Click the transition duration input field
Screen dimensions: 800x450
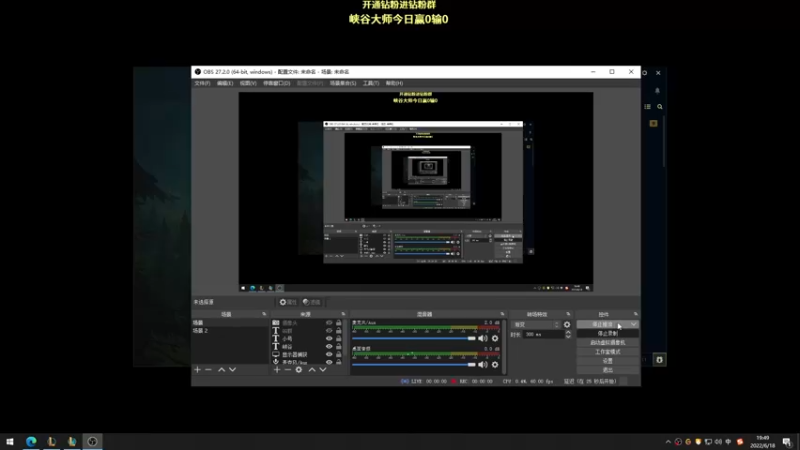pyautogui.click(x=543, y=335)
